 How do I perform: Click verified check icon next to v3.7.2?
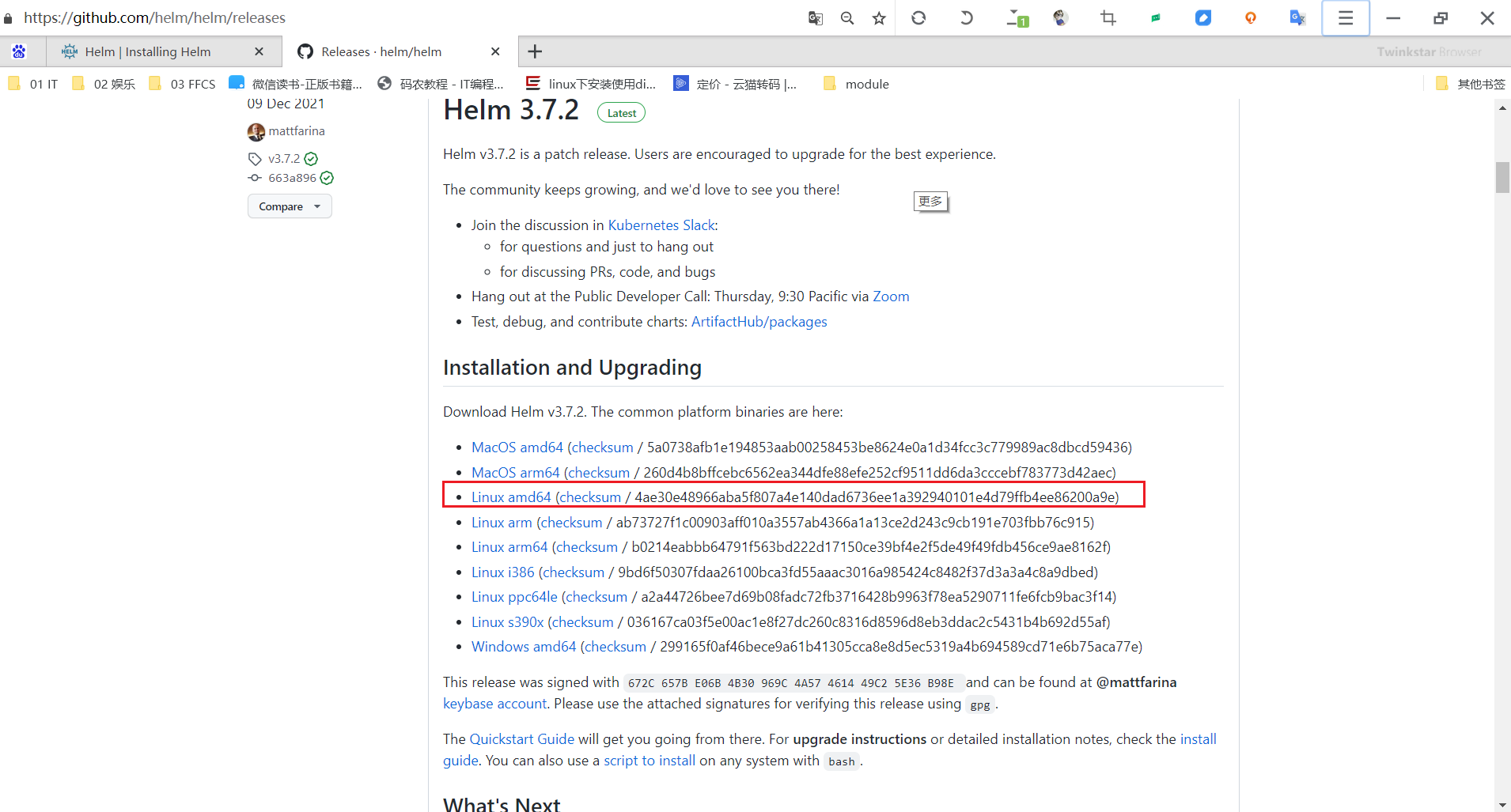point(311,159)
